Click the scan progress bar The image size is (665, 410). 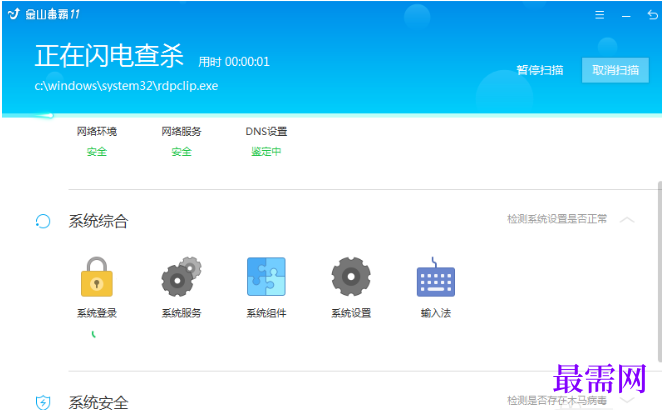[332, 115]
